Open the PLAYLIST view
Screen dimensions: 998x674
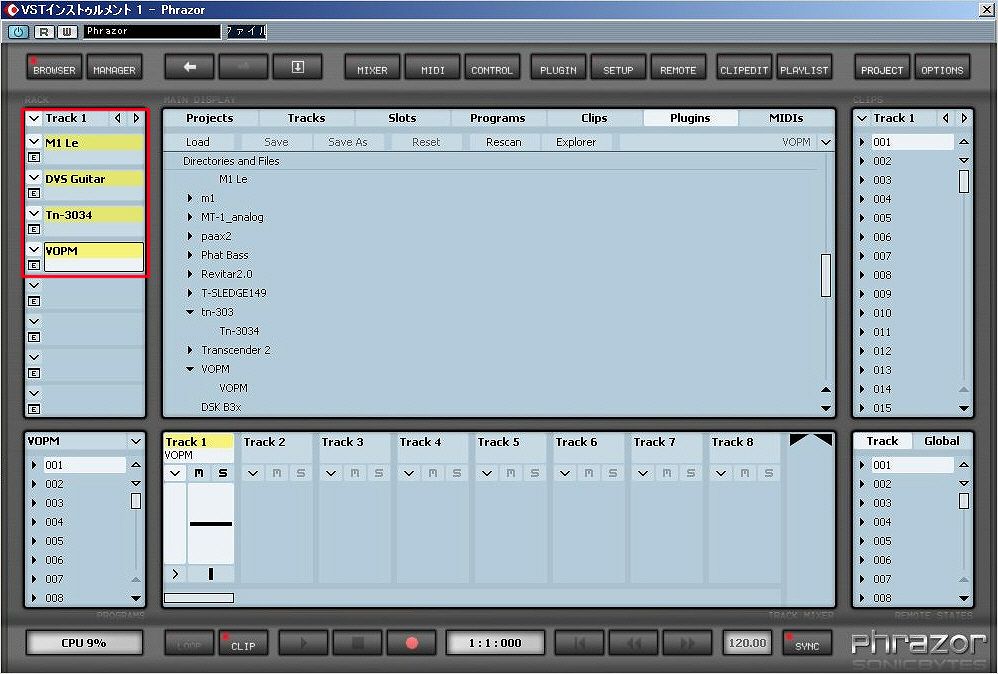pyautogui.click(x=804, y=67)
